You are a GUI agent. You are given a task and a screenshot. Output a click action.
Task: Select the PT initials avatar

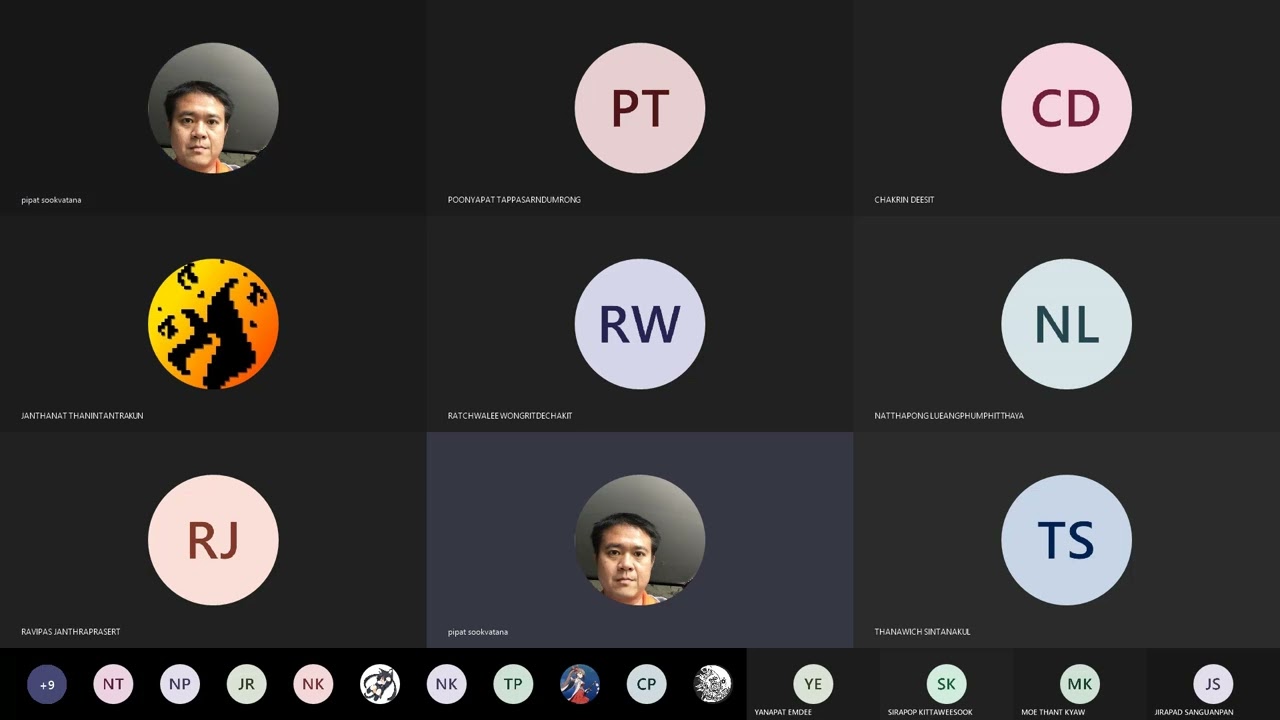(640, 108)
